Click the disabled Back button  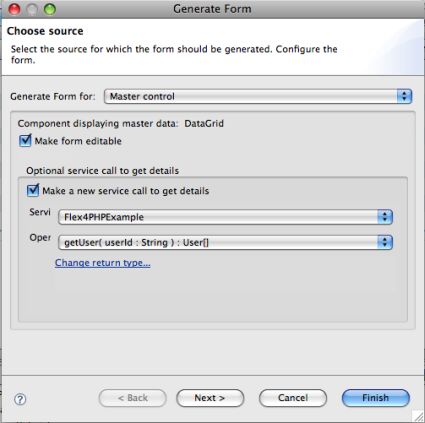[x=133, y=398]
